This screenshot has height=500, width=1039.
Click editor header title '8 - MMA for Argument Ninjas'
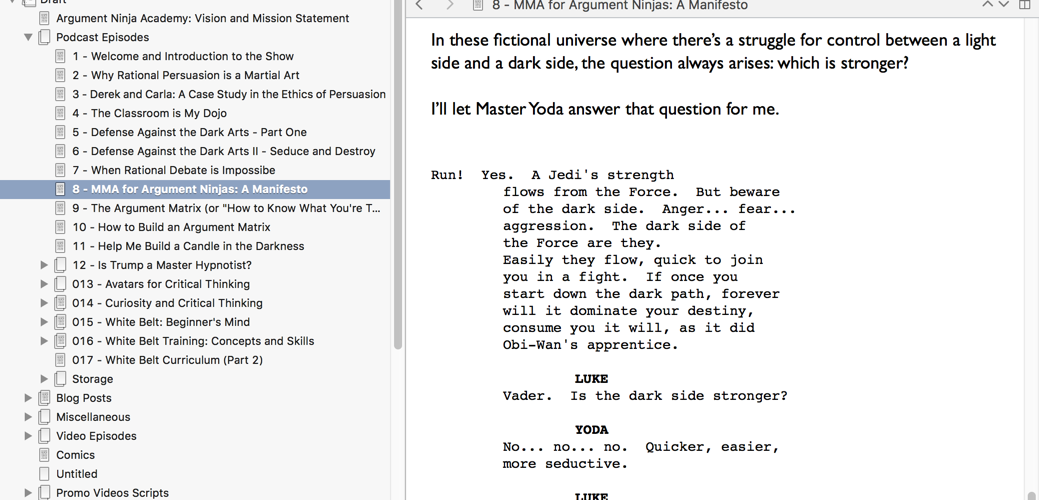(620, 5)
